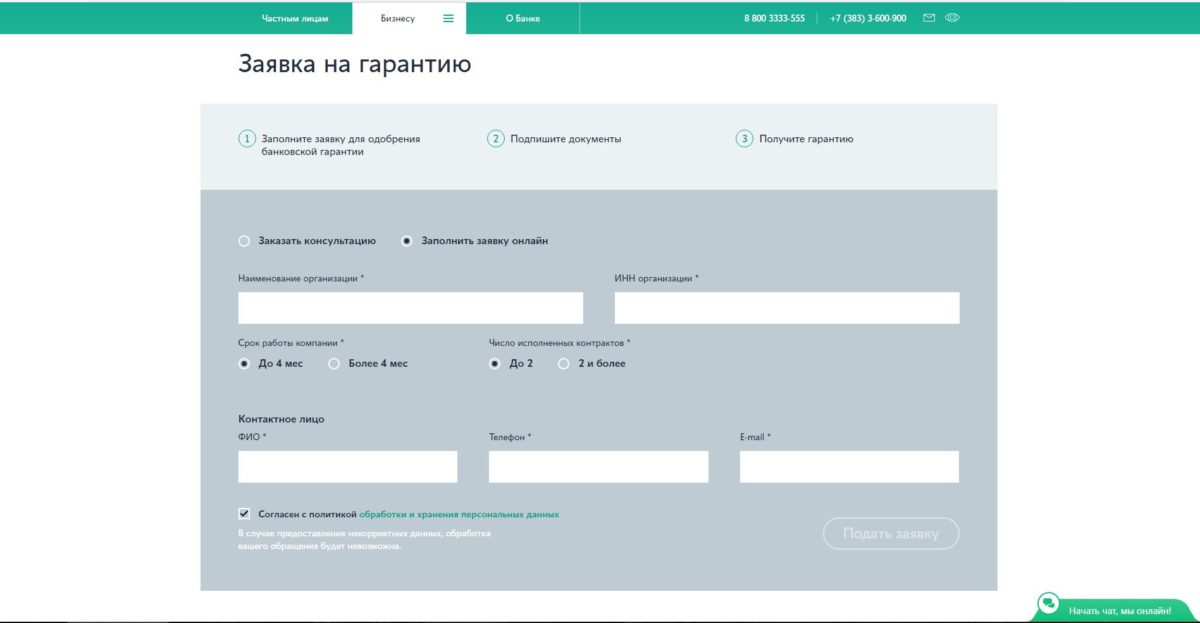Focus the ИНН организации input field

(x=786, y=308)
